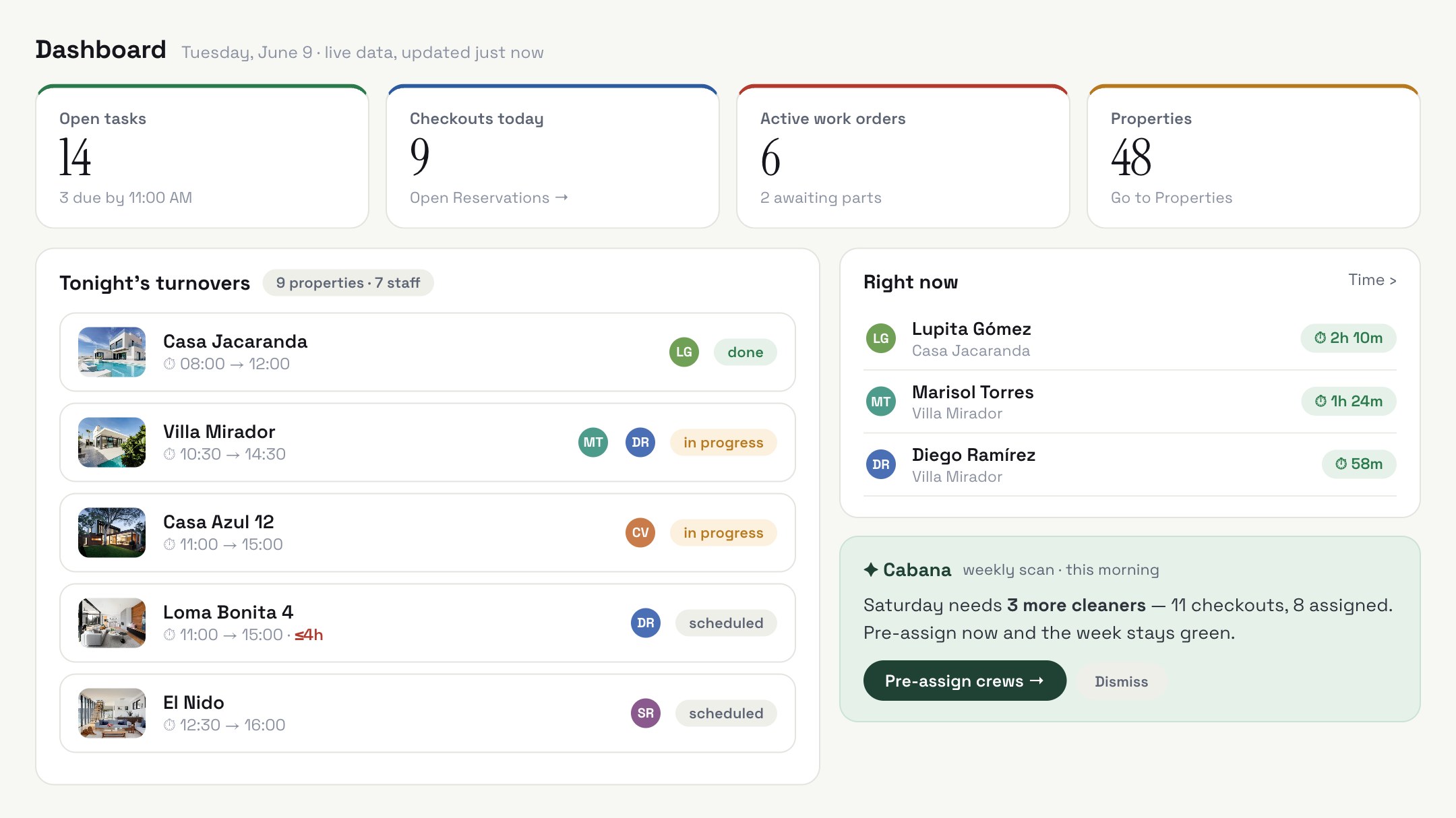Click the Villa Mirador turnover title

[219, 431]
